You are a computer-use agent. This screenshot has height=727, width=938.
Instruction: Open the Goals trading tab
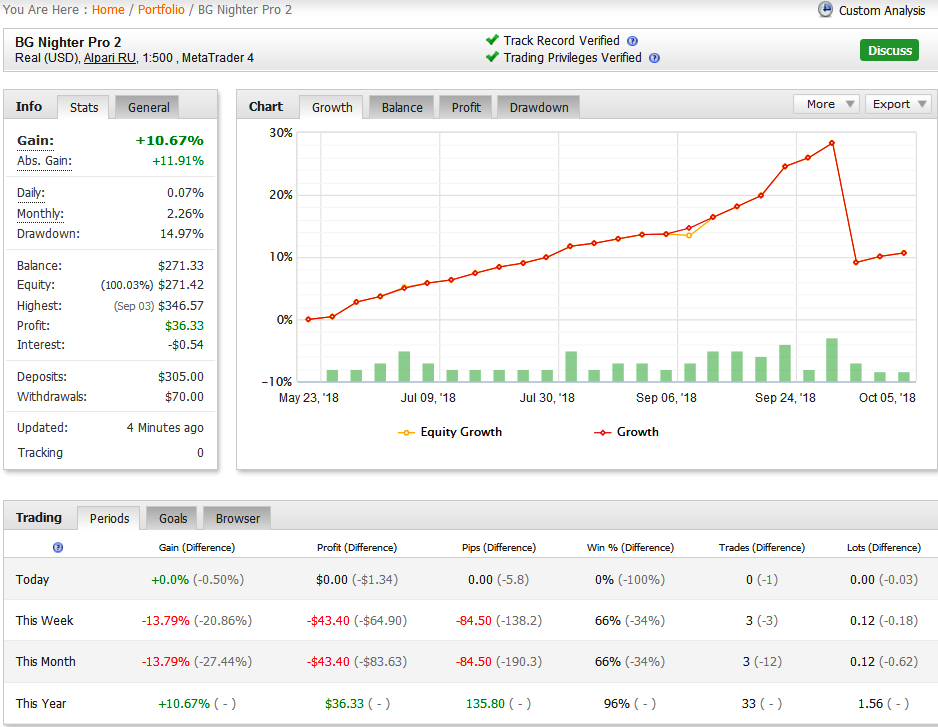point(173,519)
